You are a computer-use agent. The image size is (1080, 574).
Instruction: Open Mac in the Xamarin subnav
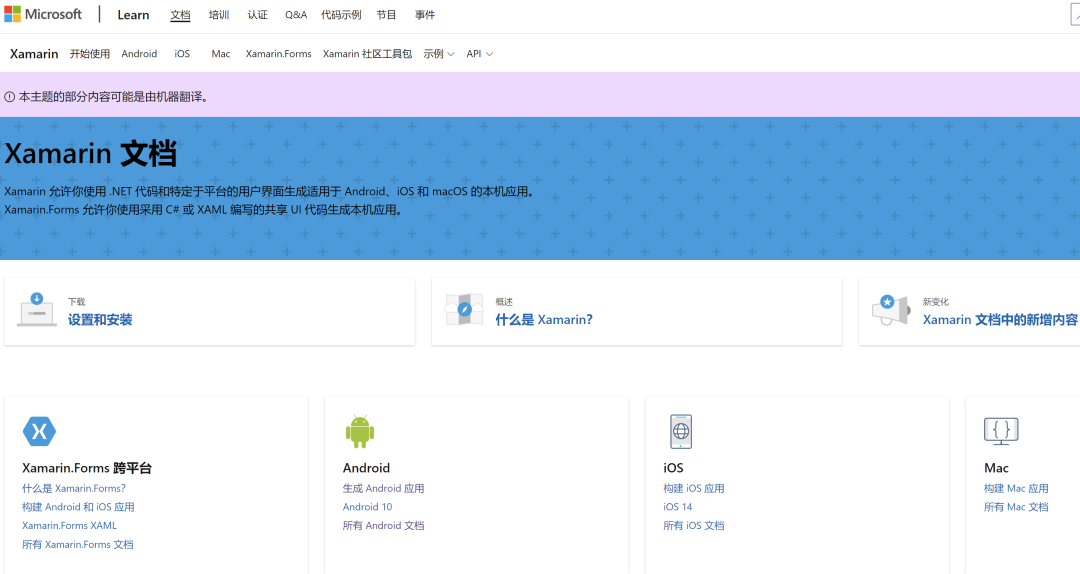[x=220, y=54]
